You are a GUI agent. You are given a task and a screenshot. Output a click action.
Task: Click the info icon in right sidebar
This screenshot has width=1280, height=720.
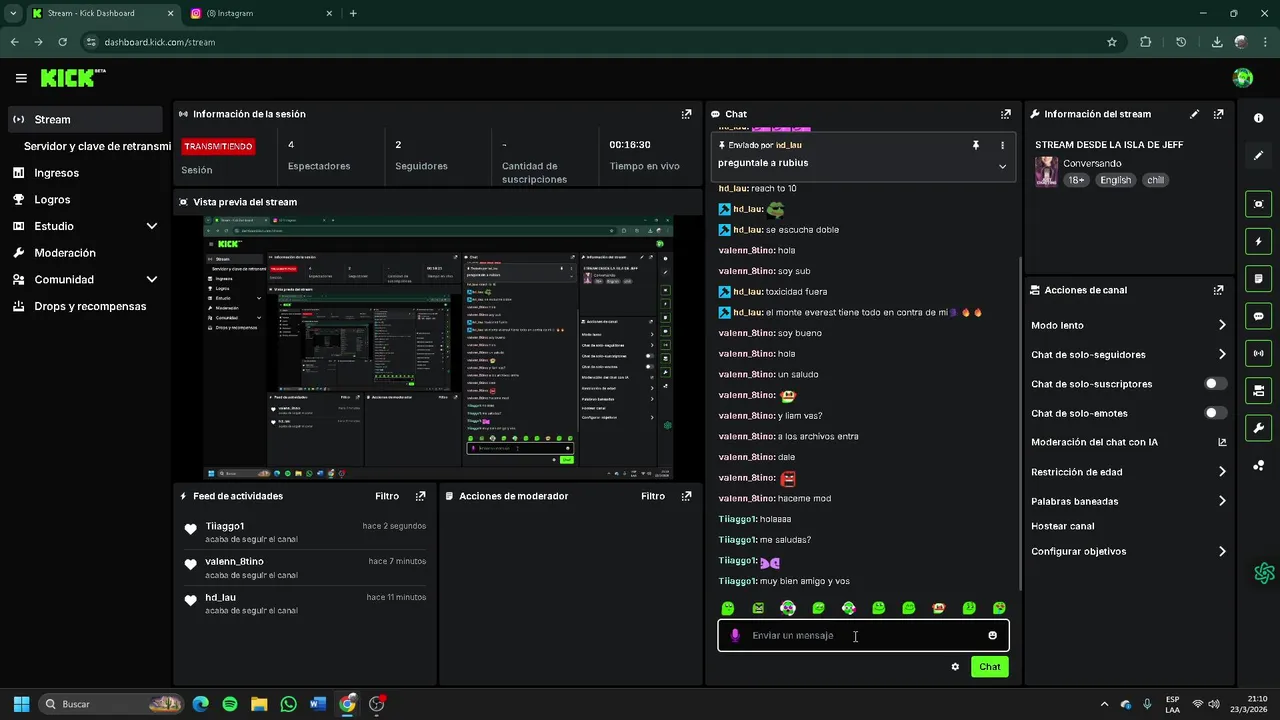click(1258, 118)
